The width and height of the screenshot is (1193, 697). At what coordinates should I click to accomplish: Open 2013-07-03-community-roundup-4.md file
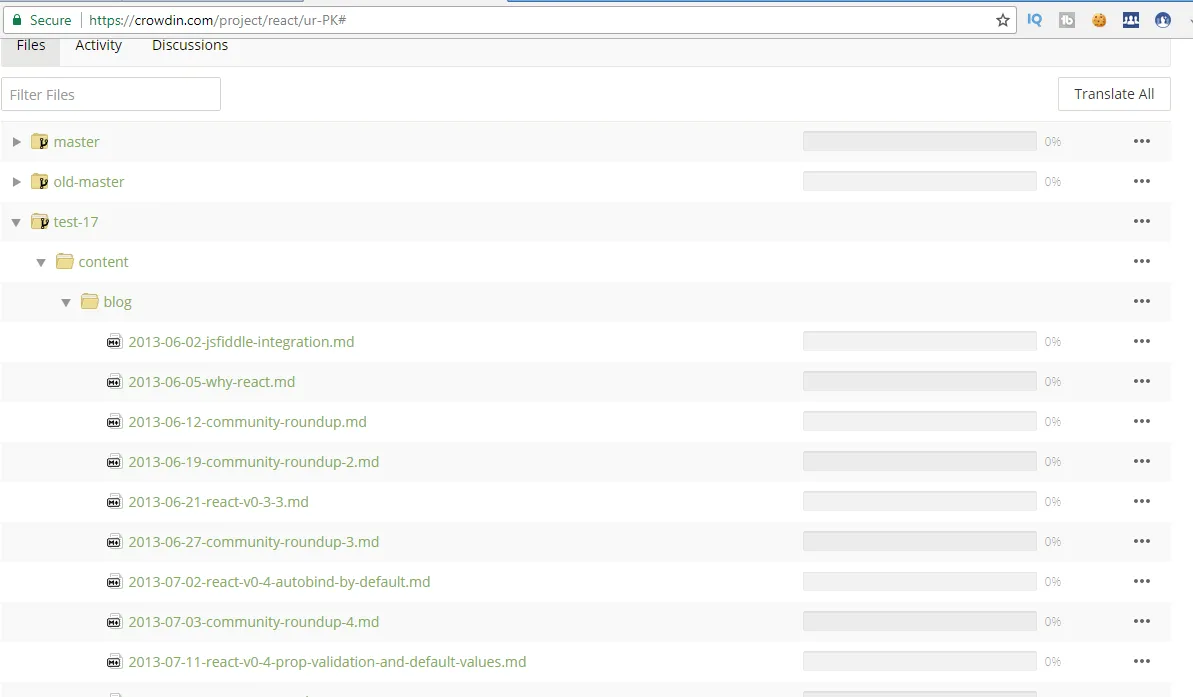[x=253, y=622]
